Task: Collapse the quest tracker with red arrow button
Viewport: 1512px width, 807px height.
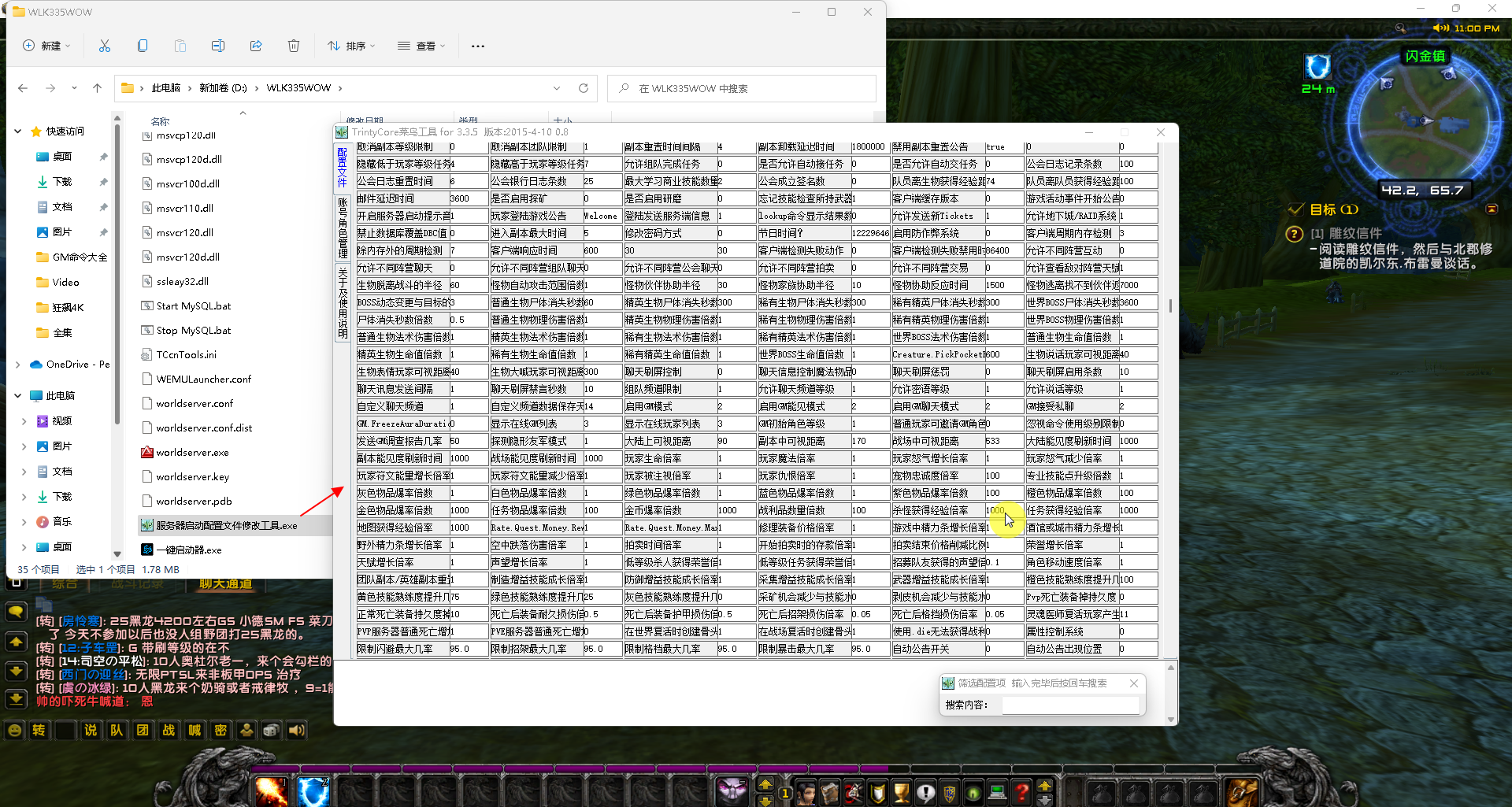Action: pyautogui.click(x=1492, y=209)
